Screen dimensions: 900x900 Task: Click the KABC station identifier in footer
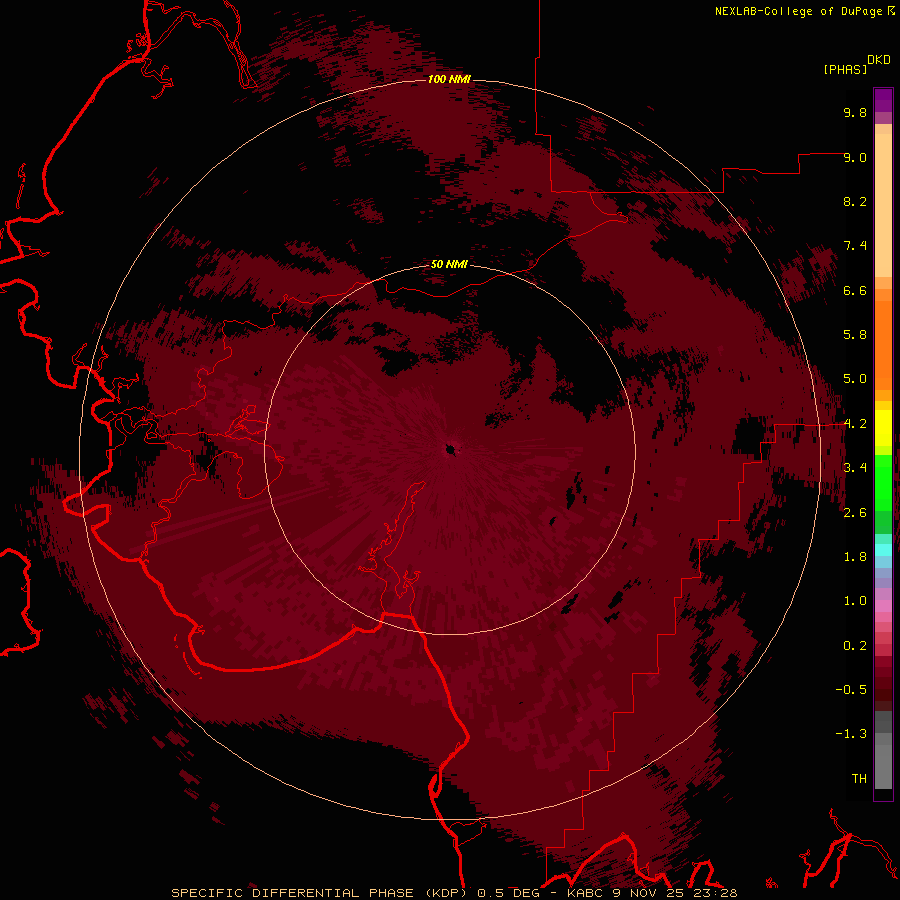[x=585, y=893]
